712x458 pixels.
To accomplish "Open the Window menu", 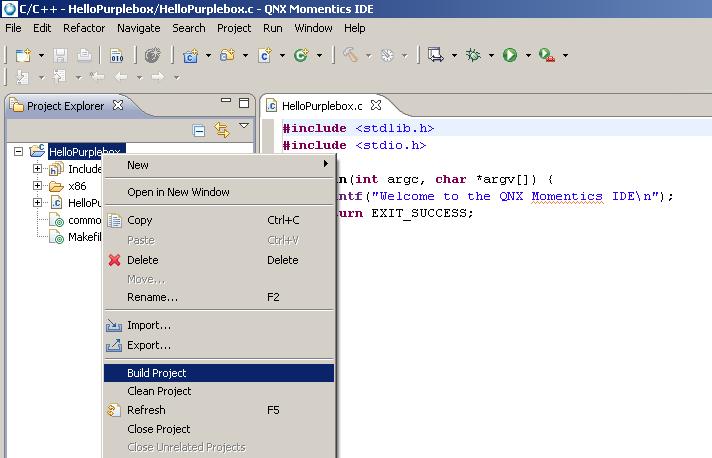I will pos(313,28).
